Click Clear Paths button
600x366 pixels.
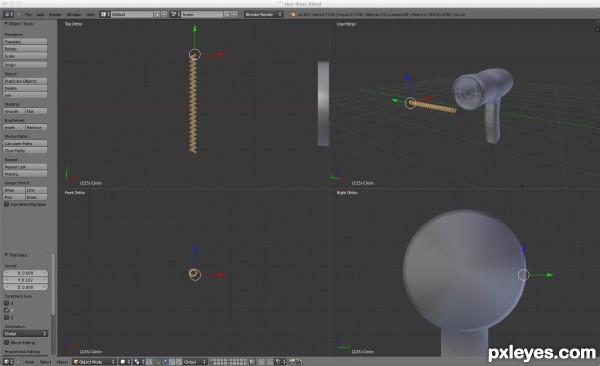25,150
